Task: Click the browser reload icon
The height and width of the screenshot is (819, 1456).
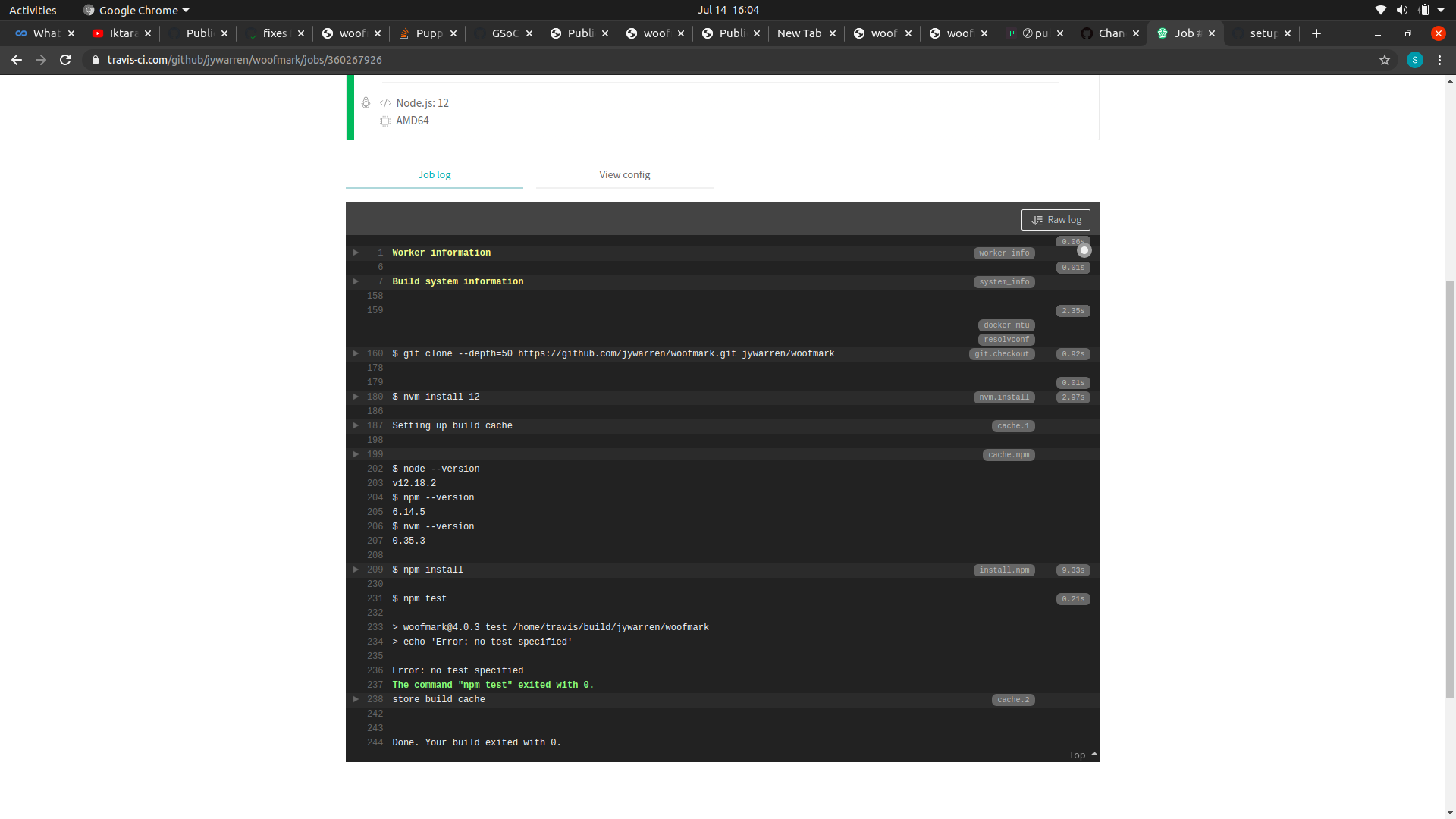Action: pyautogui.click(x=65, y=60)
